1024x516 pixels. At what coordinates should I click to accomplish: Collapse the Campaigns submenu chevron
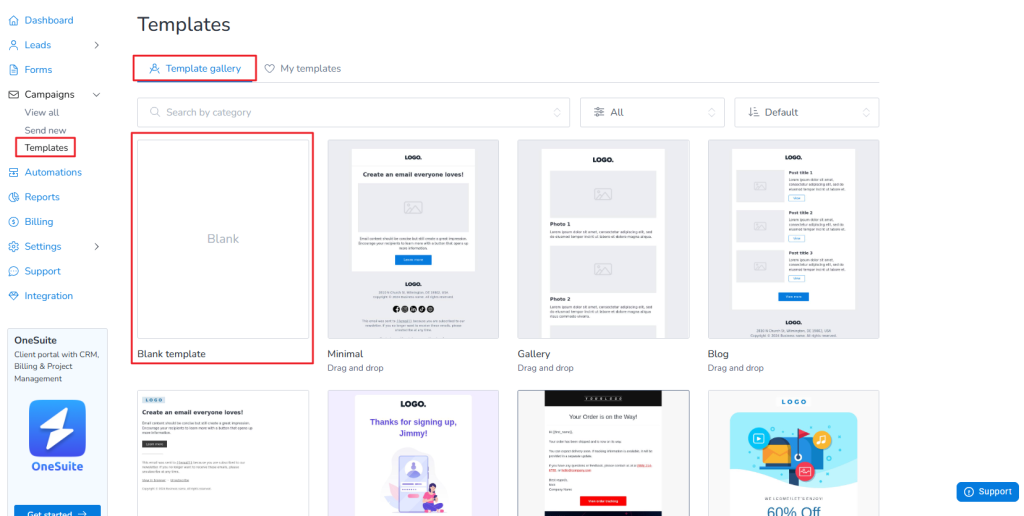pyautogui.click(x=97, y=95)
